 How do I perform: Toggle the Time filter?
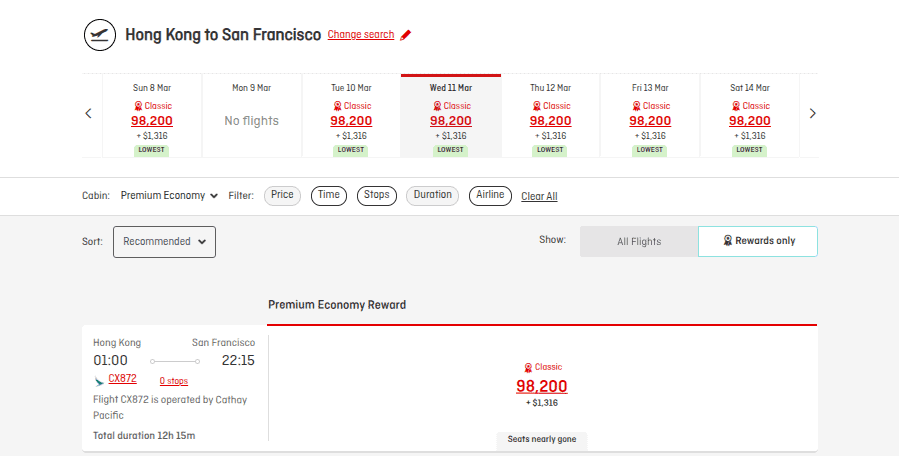tap(329, 196)
